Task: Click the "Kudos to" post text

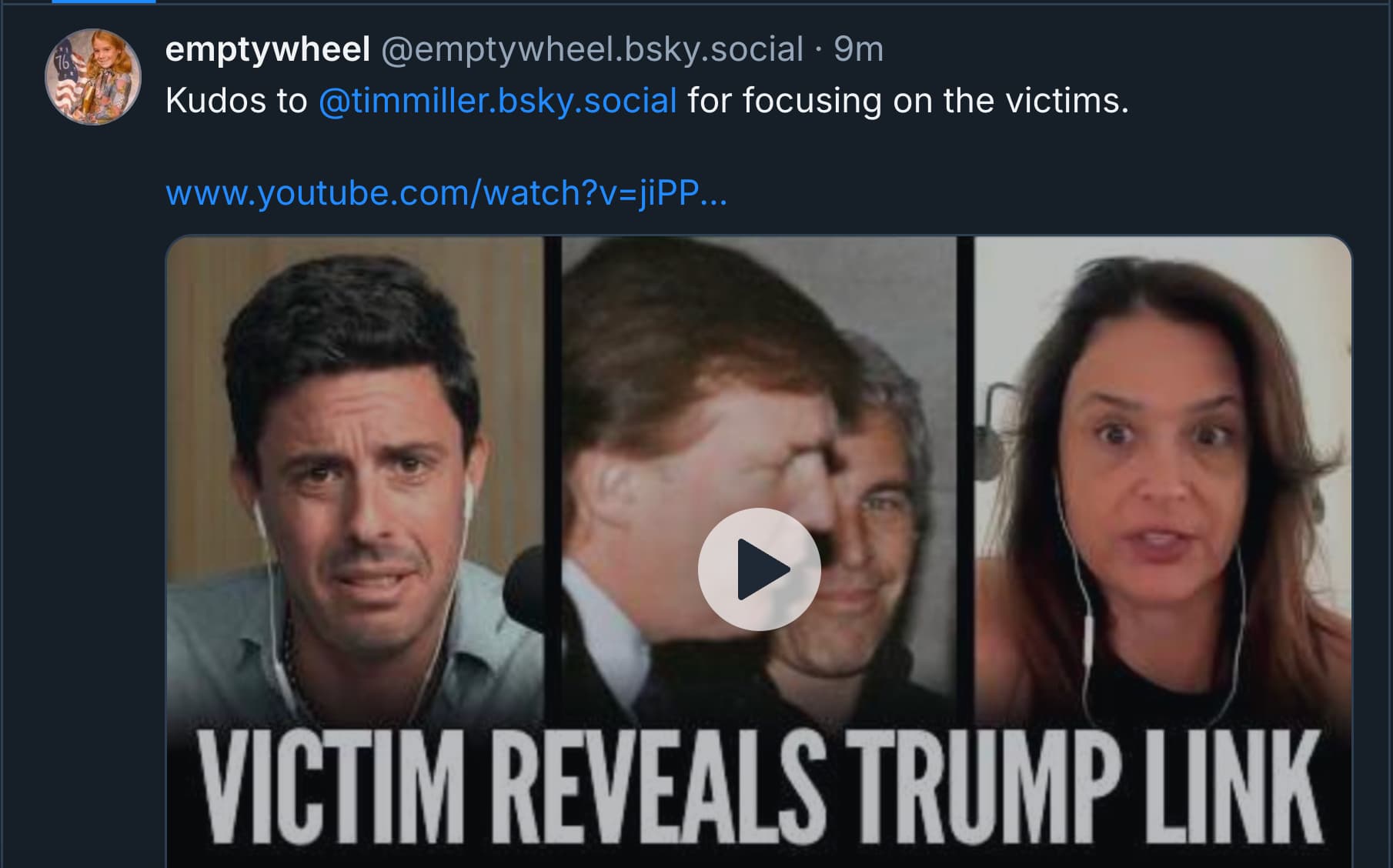Action: [x=236, y=101]
